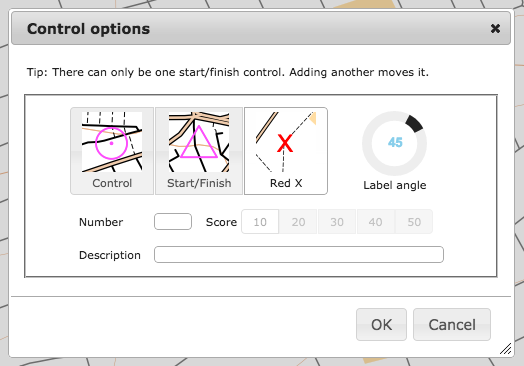Screen dimensions: 524x366
Task: Set score to 30
Action: (x=337, y=222)
